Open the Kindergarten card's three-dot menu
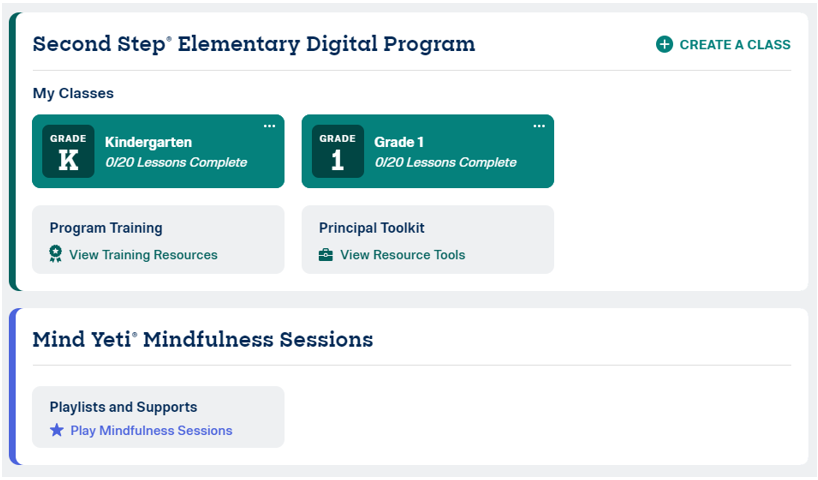The height and width of the screenshot is (480, 818). pyautogui.click(x=269, y=126)
